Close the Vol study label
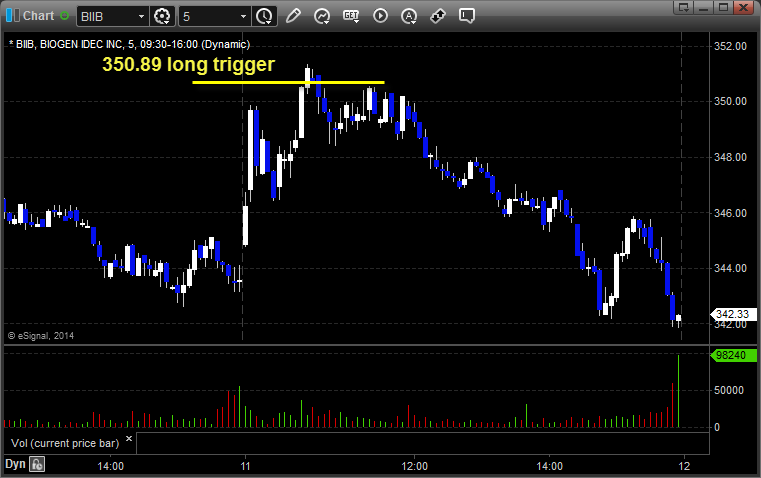This screenshot has height=478, width=761. [x=129, y=439]
